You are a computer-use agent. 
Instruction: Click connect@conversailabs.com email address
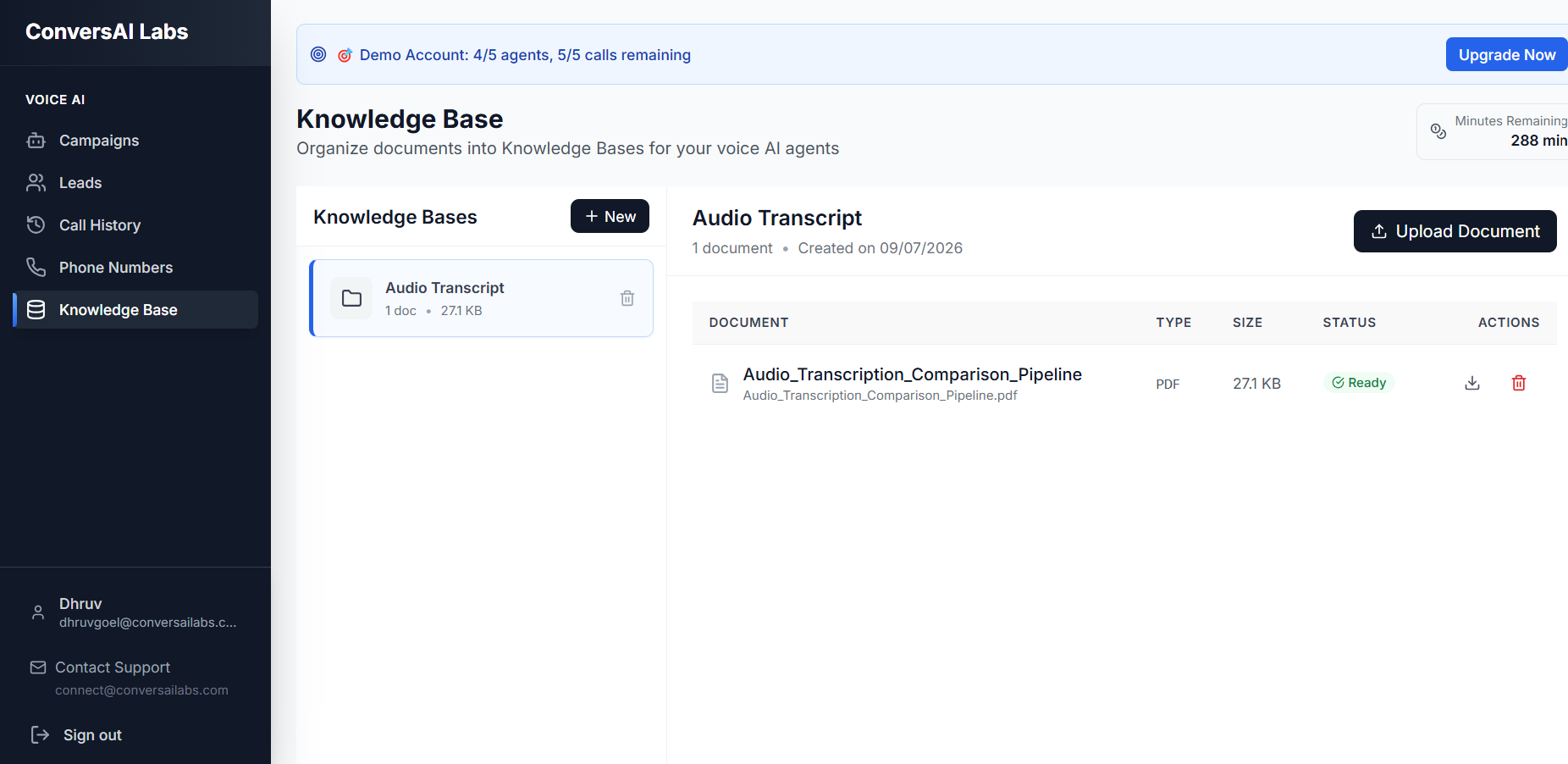click(141, 690)
